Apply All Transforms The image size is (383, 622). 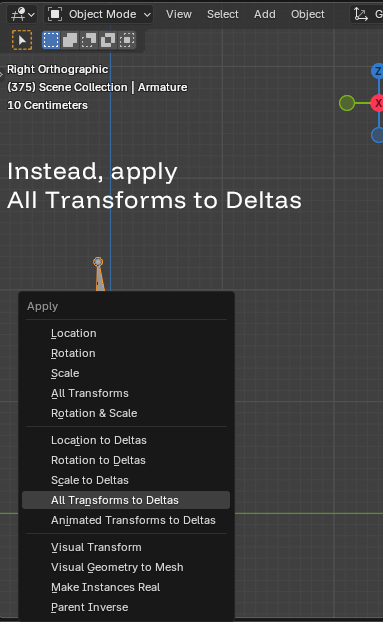pyautogui.click(x=126, y=393)
